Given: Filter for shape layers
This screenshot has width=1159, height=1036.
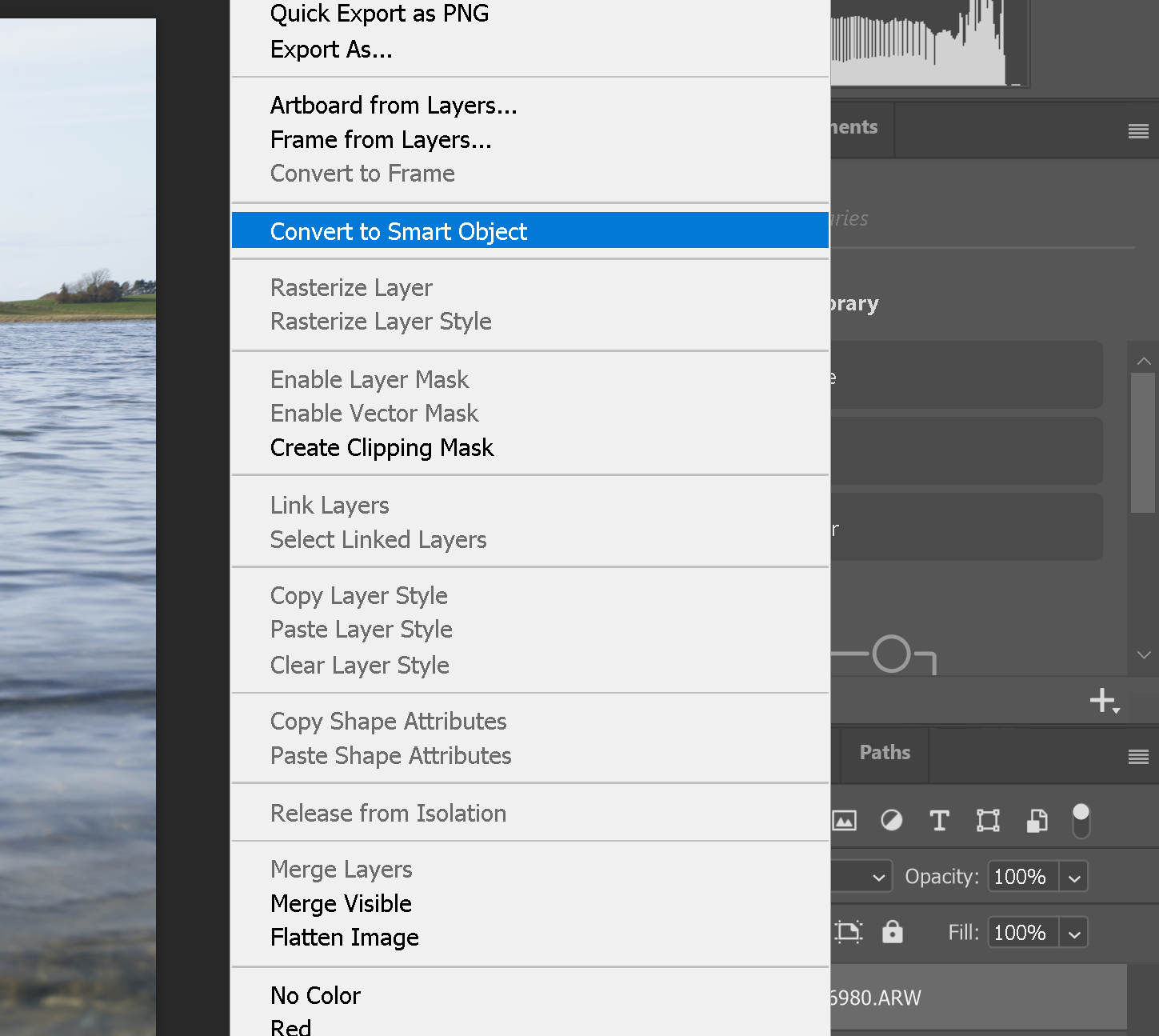Looking at the screenshot, I should pos(988,820).
